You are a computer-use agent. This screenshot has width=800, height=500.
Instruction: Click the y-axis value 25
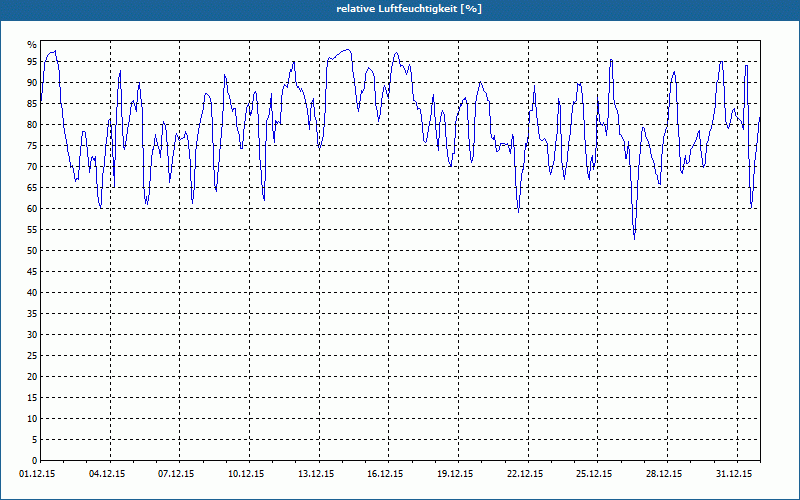point(32,356)
